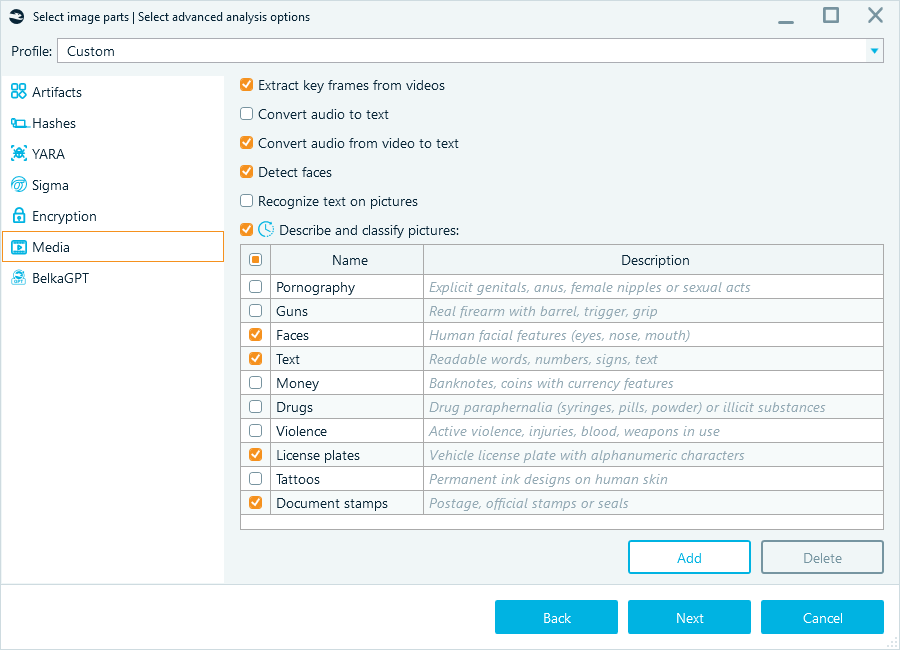Click the Sigma icon in the sidebar

pos(18,185)
